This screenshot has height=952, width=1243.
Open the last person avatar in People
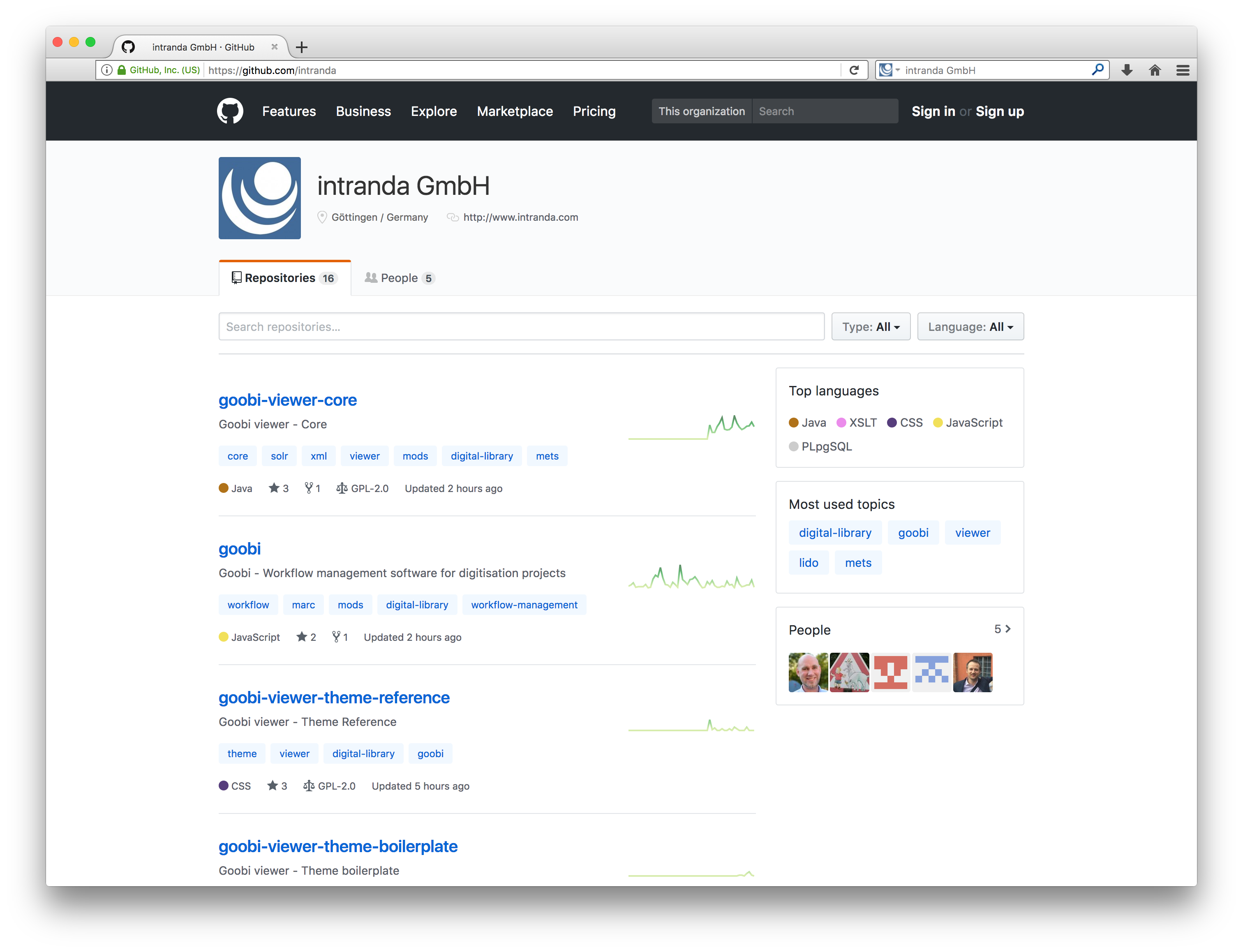pos(973,672)
